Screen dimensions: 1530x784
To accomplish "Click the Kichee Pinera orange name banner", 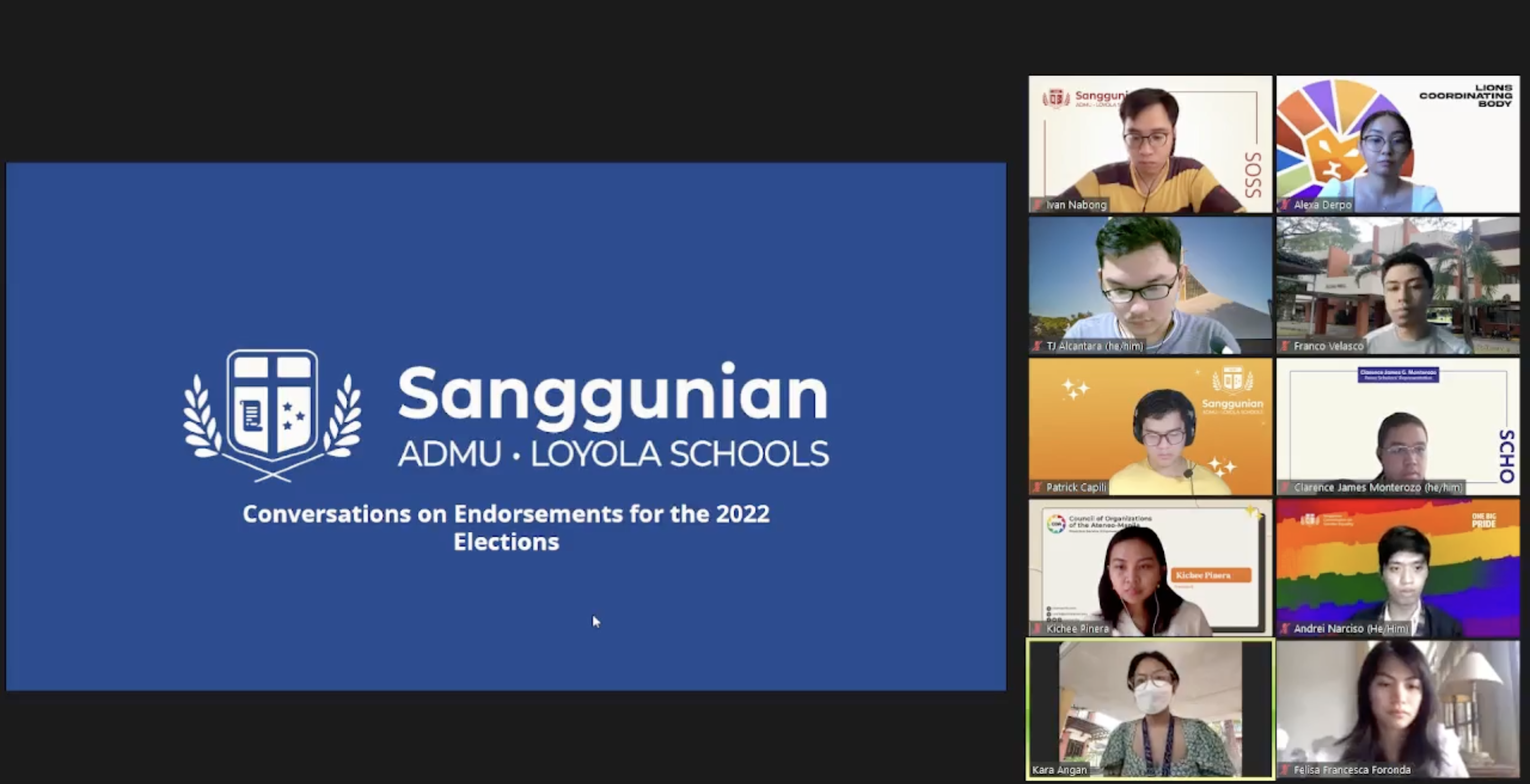I will (x=1211, y=575).
